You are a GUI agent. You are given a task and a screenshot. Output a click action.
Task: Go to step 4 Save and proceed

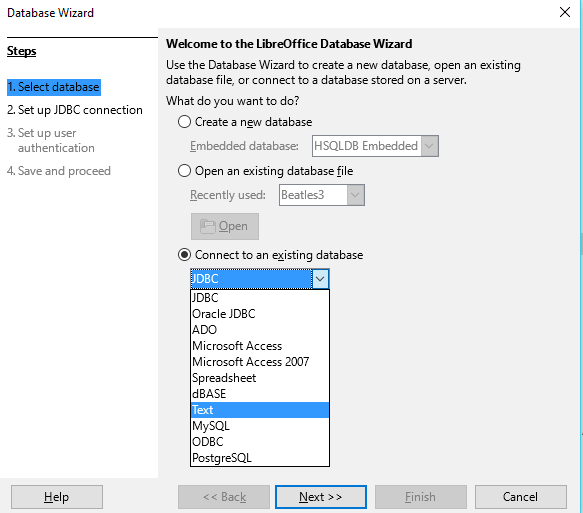coord(59,171)
